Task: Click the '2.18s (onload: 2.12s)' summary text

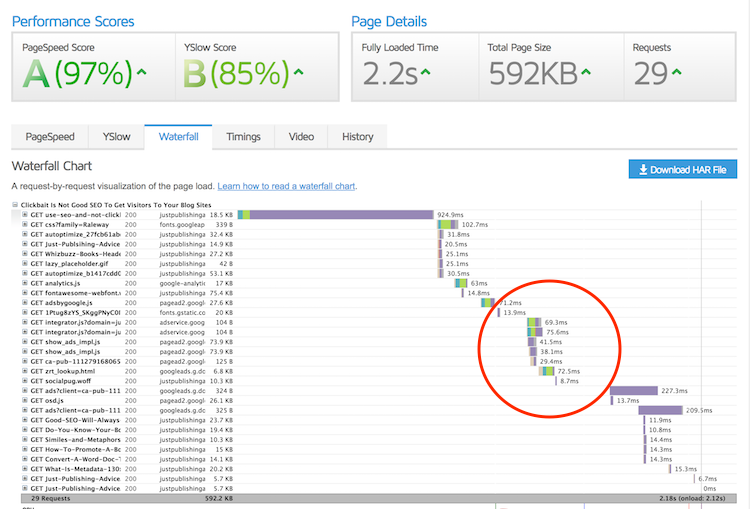Action: [693, 498]
